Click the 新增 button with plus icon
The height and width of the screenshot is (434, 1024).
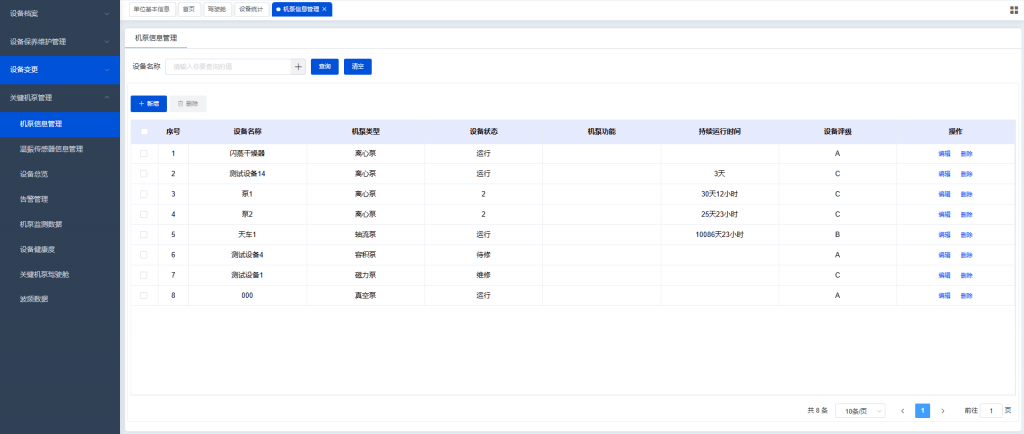(x=148, y=103)
